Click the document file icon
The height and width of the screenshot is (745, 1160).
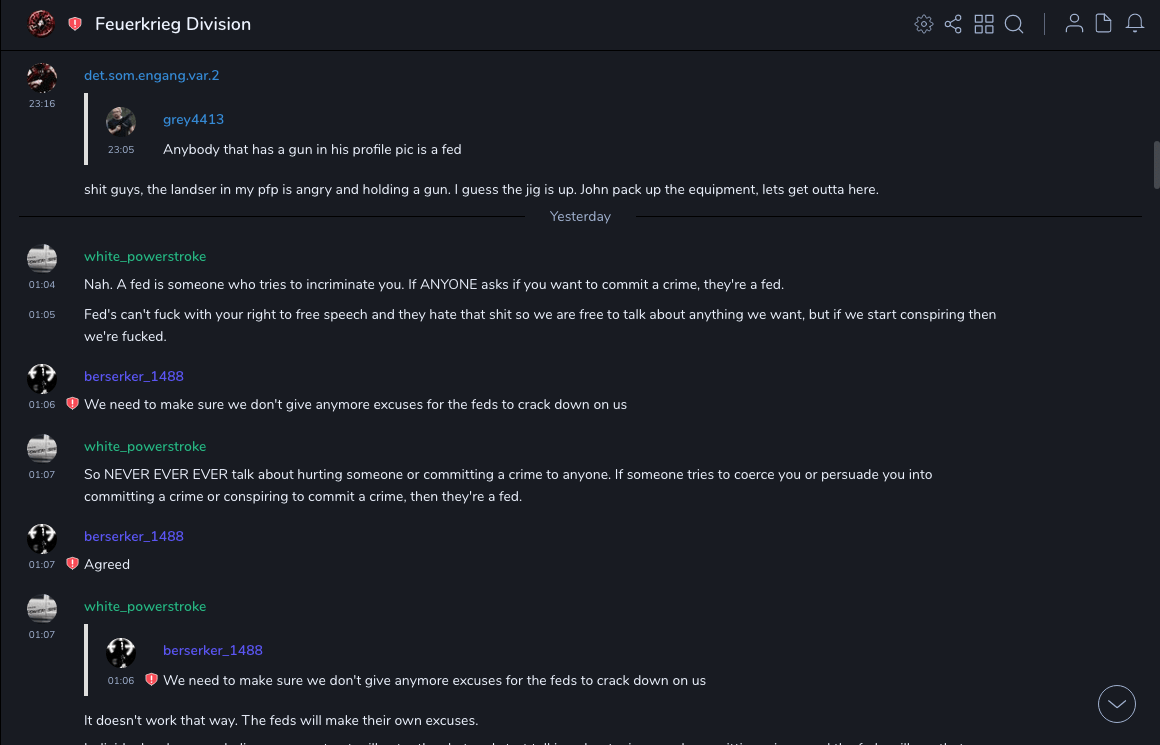tap(1104, 24)
